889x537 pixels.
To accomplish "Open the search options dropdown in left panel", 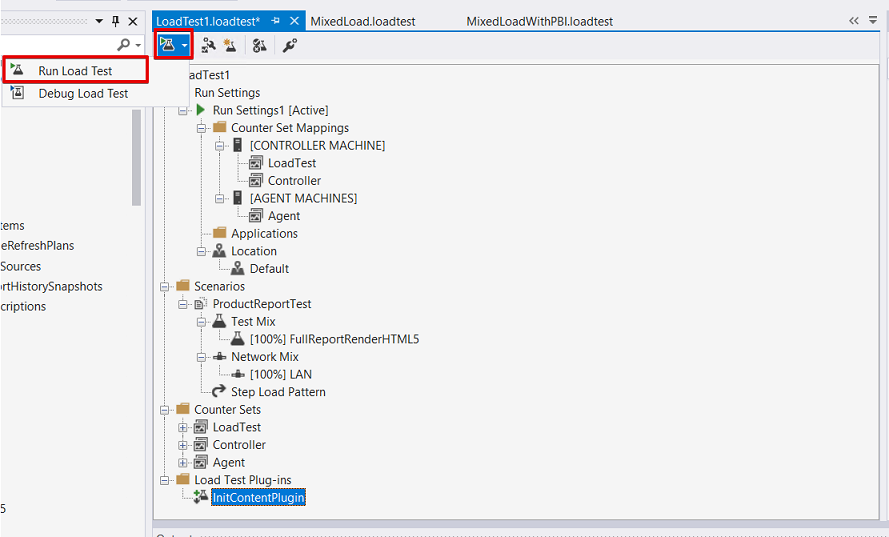I will [x=137, y=45].
